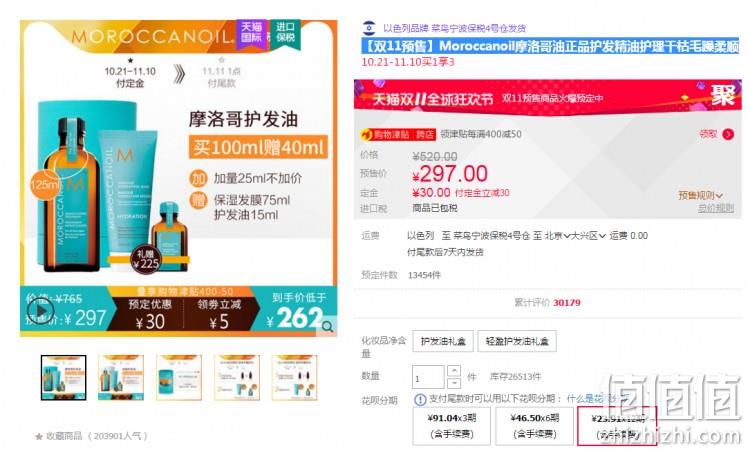Click the 聚 logo on red banner
Image resolution: width=750 pixels, height=453 pixels.
(x=722, y=95)
